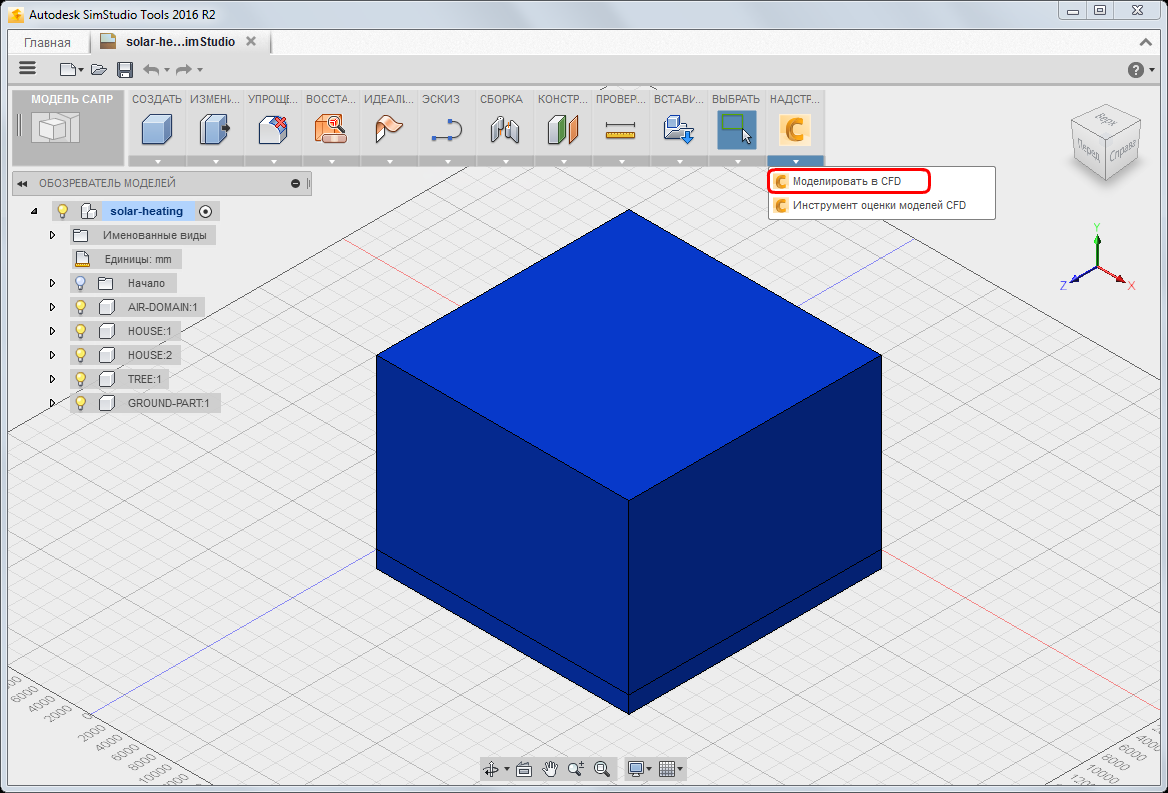The width and height of the screenshot is (1168, 793).
Task: Switch to the Главная tab
Action: click(x=47, y=42)
